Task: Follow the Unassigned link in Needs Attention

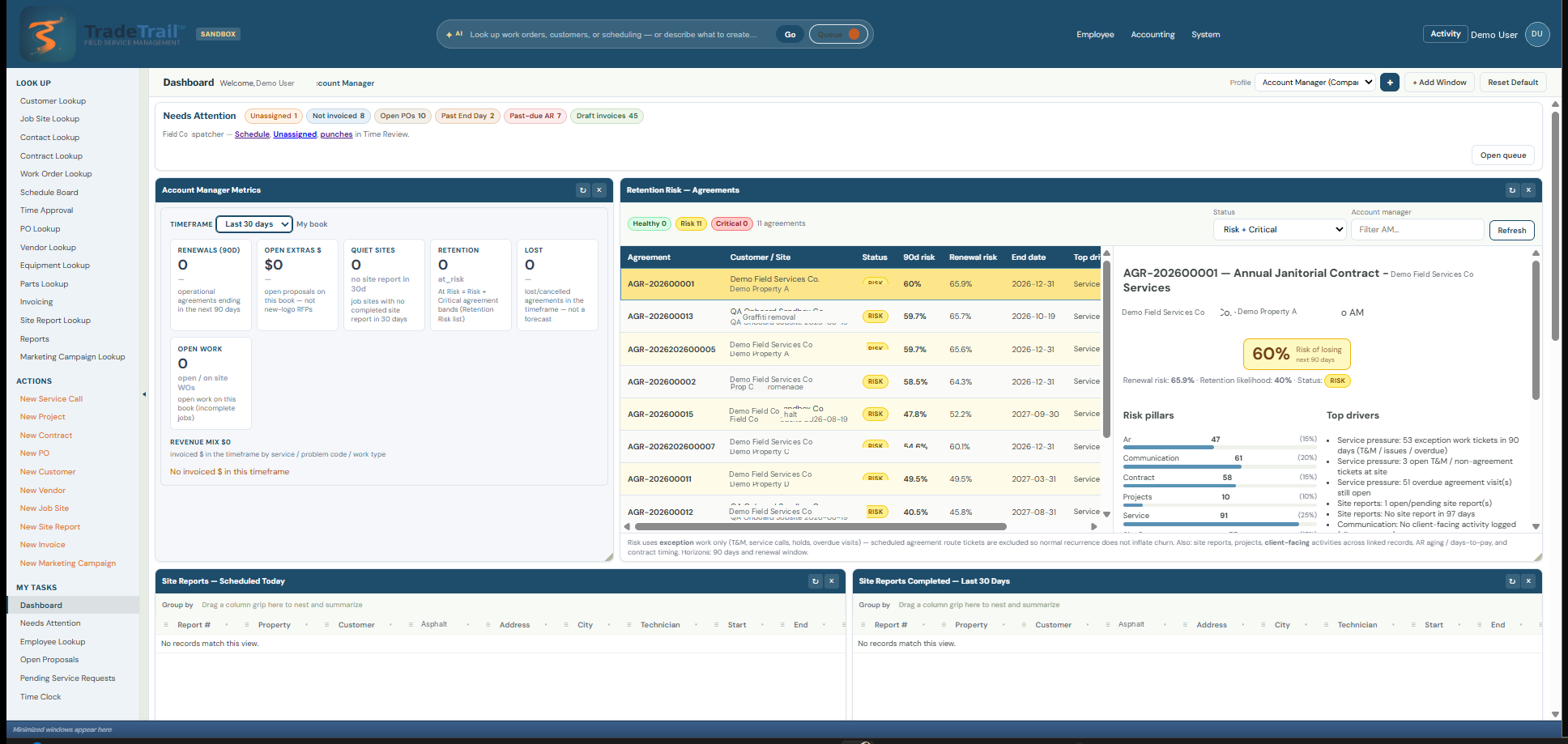Action: click(295, 134)
